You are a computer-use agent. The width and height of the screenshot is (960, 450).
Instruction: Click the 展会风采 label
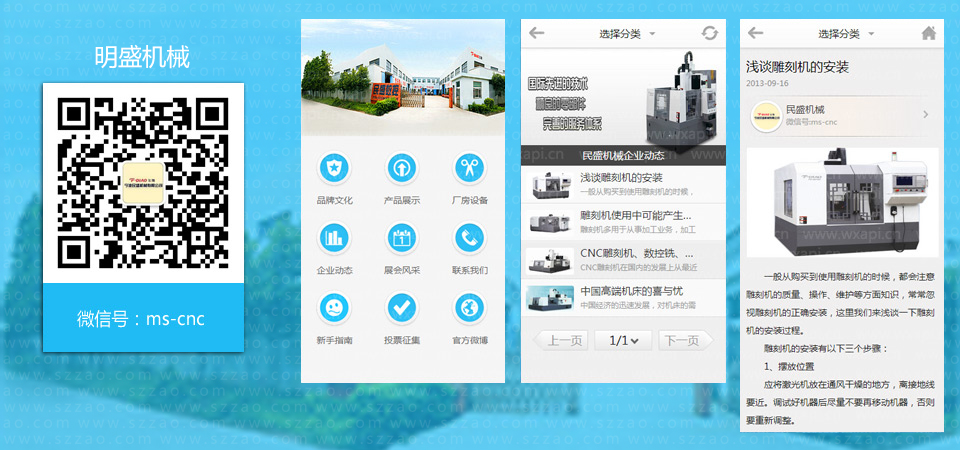[x=402, y=270]
